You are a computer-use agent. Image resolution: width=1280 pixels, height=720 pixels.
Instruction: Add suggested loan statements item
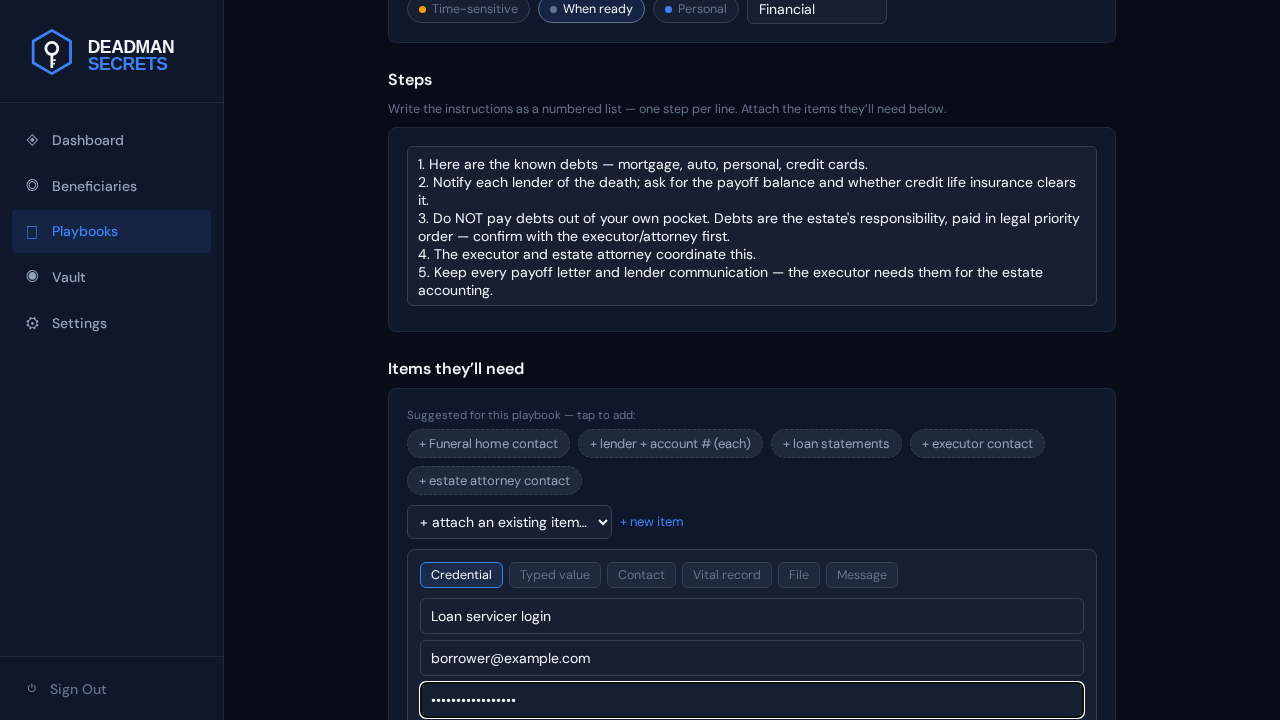coord(836,443)
